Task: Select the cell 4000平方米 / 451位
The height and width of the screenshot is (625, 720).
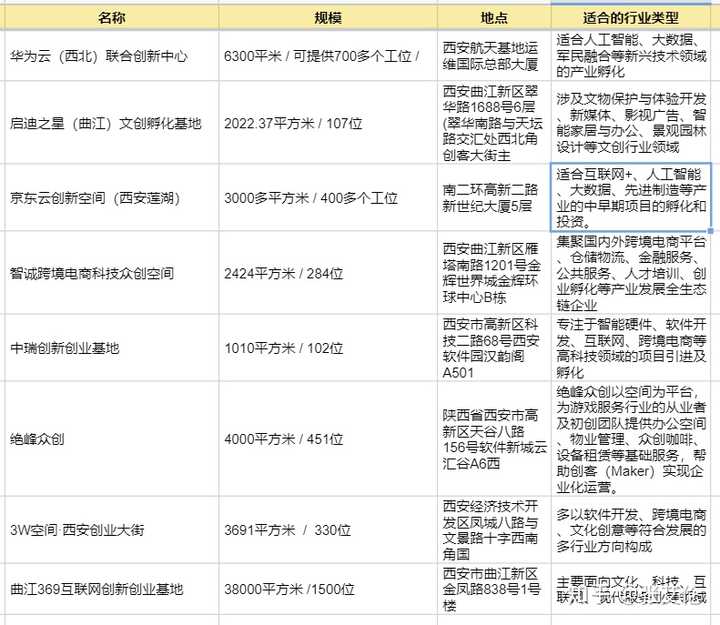Action: coord(328,439)
